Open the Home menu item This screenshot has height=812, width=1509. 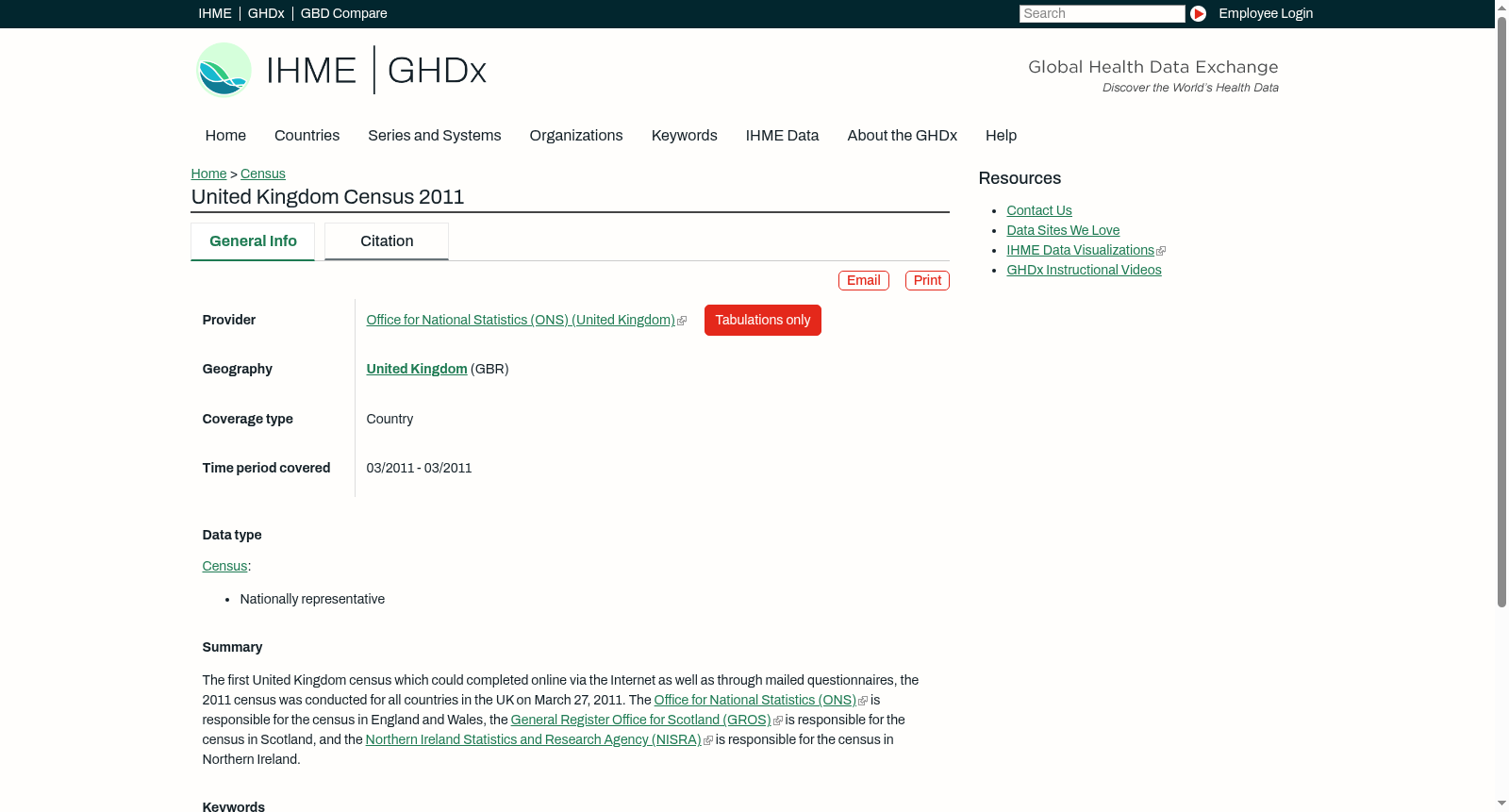(x=225, y=136)
